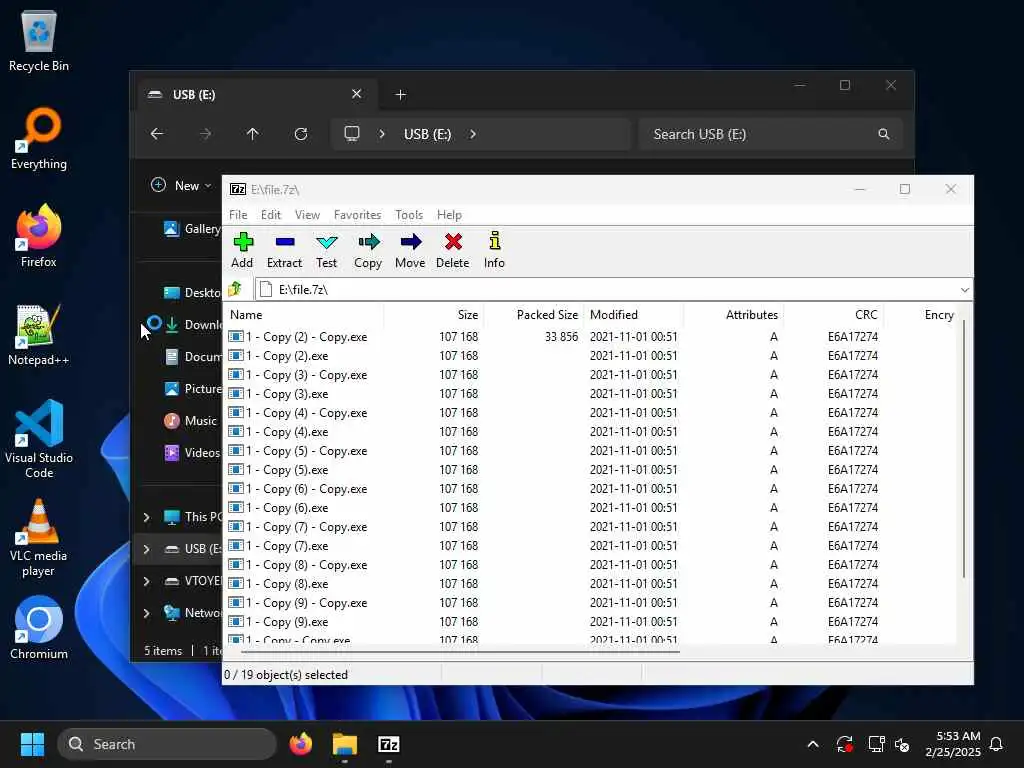Open the Edit menu in 7-Zip
This screenshot has width=1024, height=768.
pyautogui.click(x=270, y=215)
